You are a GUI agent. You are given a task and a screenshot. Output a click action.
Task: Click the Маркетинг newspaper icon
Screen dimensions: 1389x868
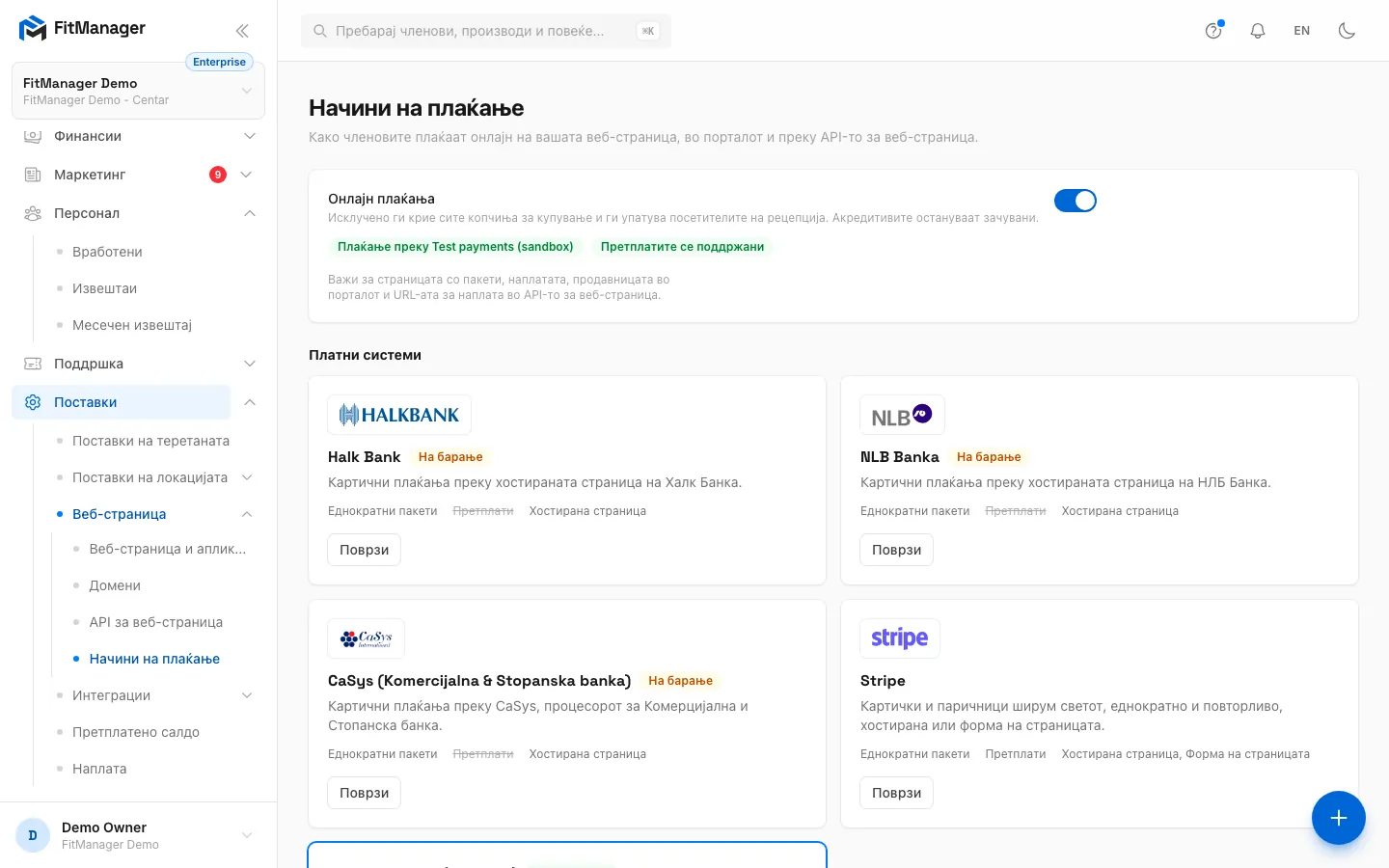point(33,175)
